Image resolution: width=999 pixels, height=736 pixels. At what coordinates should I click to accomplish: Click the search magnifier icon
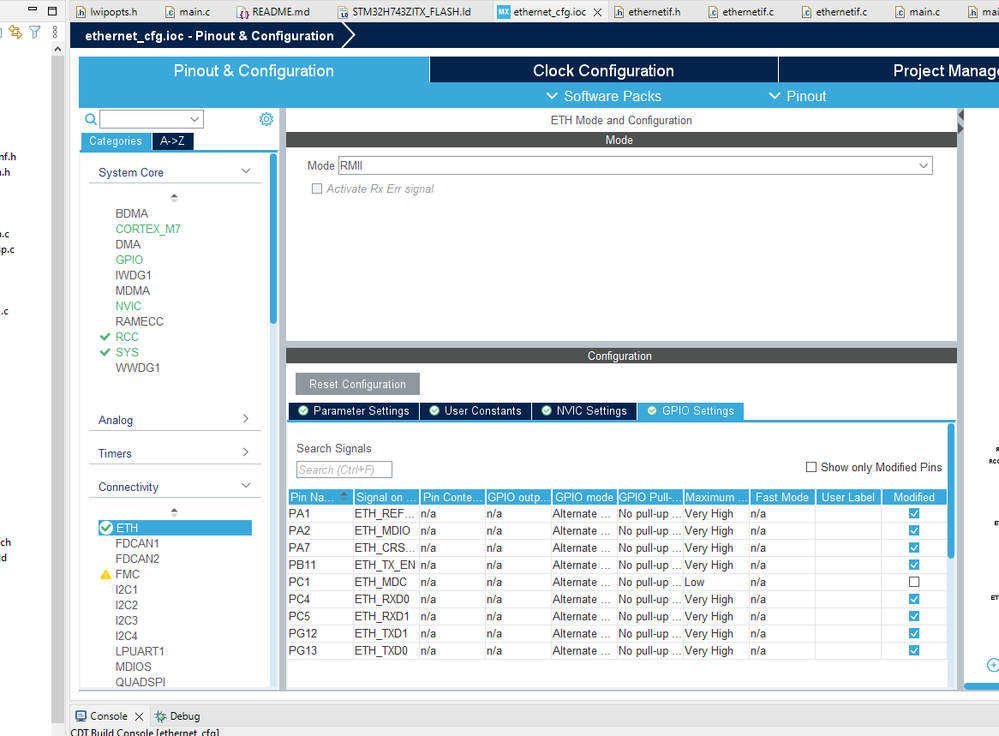pyautogui.click(x=91, y=119)
